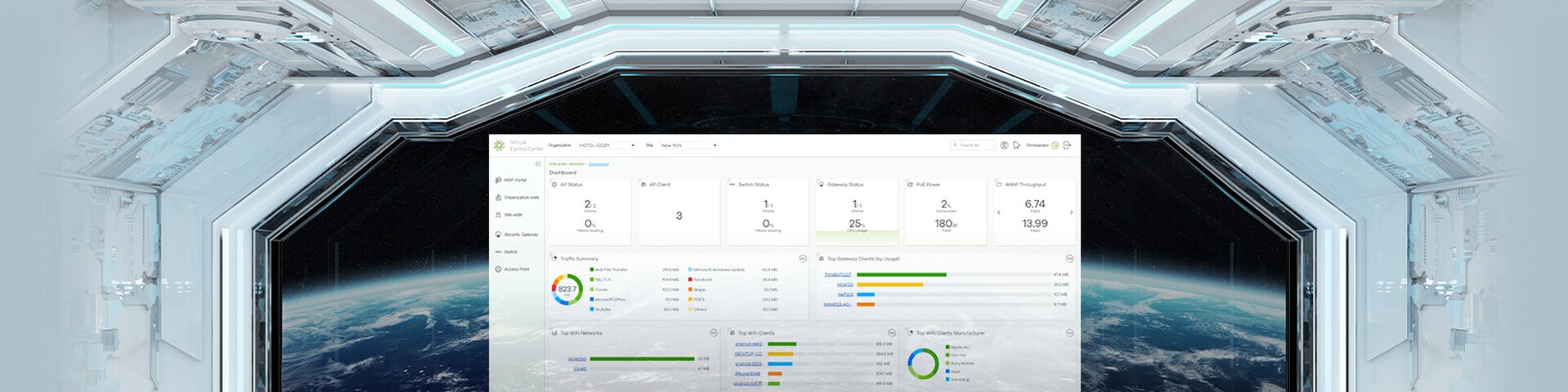1568x392 pixels.
Task: Click Traffic Summary widget options icon
Action: 802,258
